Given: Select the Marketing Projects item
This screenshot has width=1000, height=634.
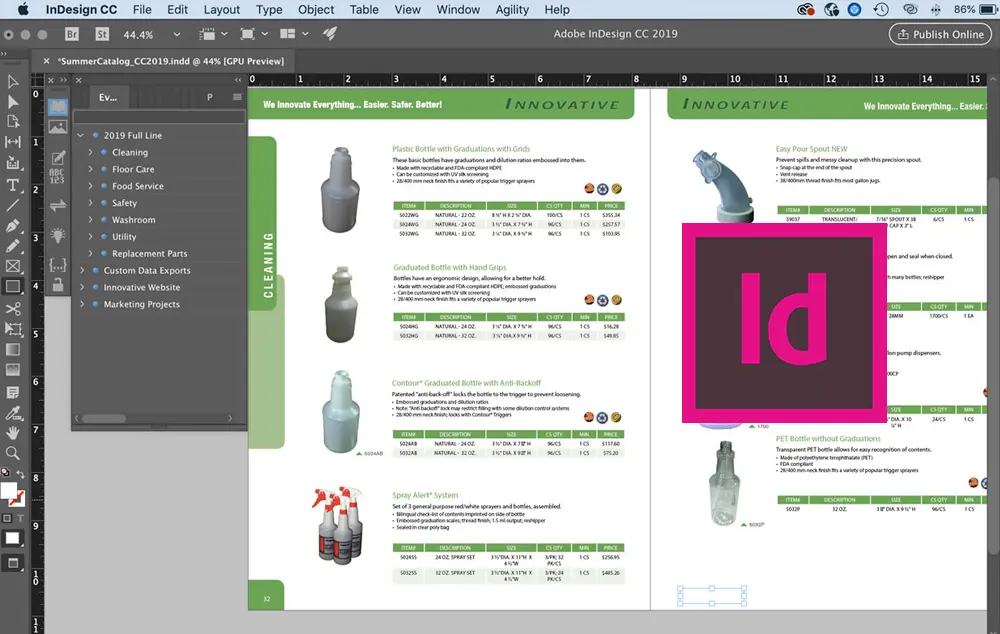Looking at the screenshot, I should click(x=141, y=304).
